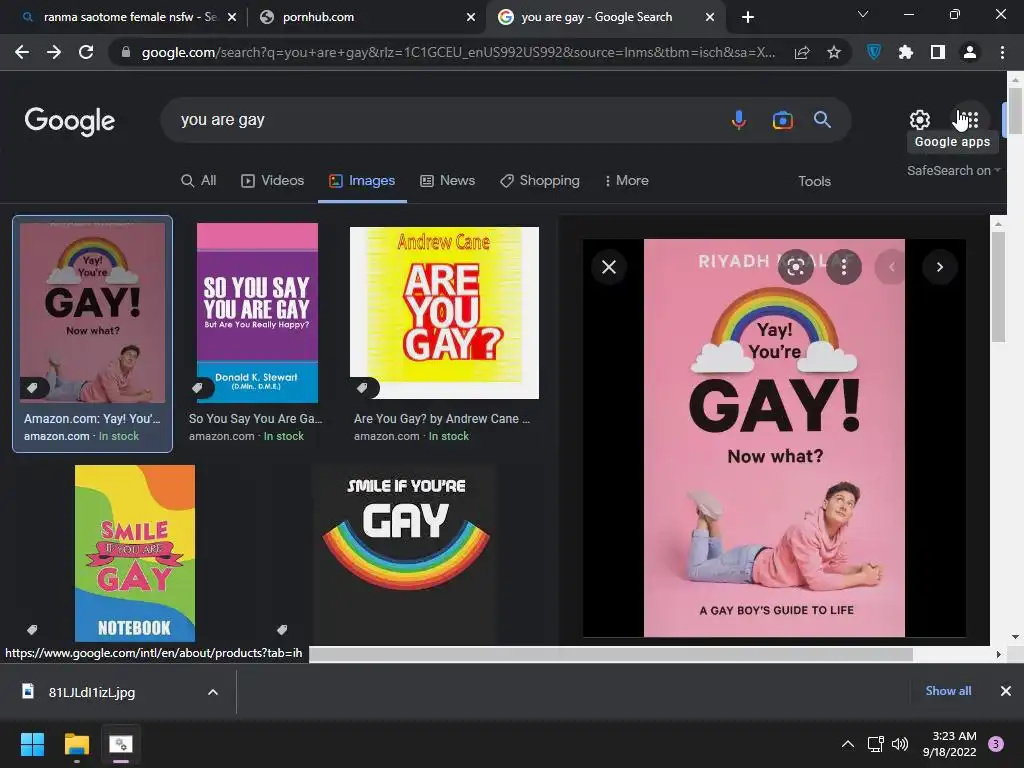Select Smile If You're Gay rainbow thumbnail
The width and height of the screenshot is (1024, 768).
click(406, 553)
